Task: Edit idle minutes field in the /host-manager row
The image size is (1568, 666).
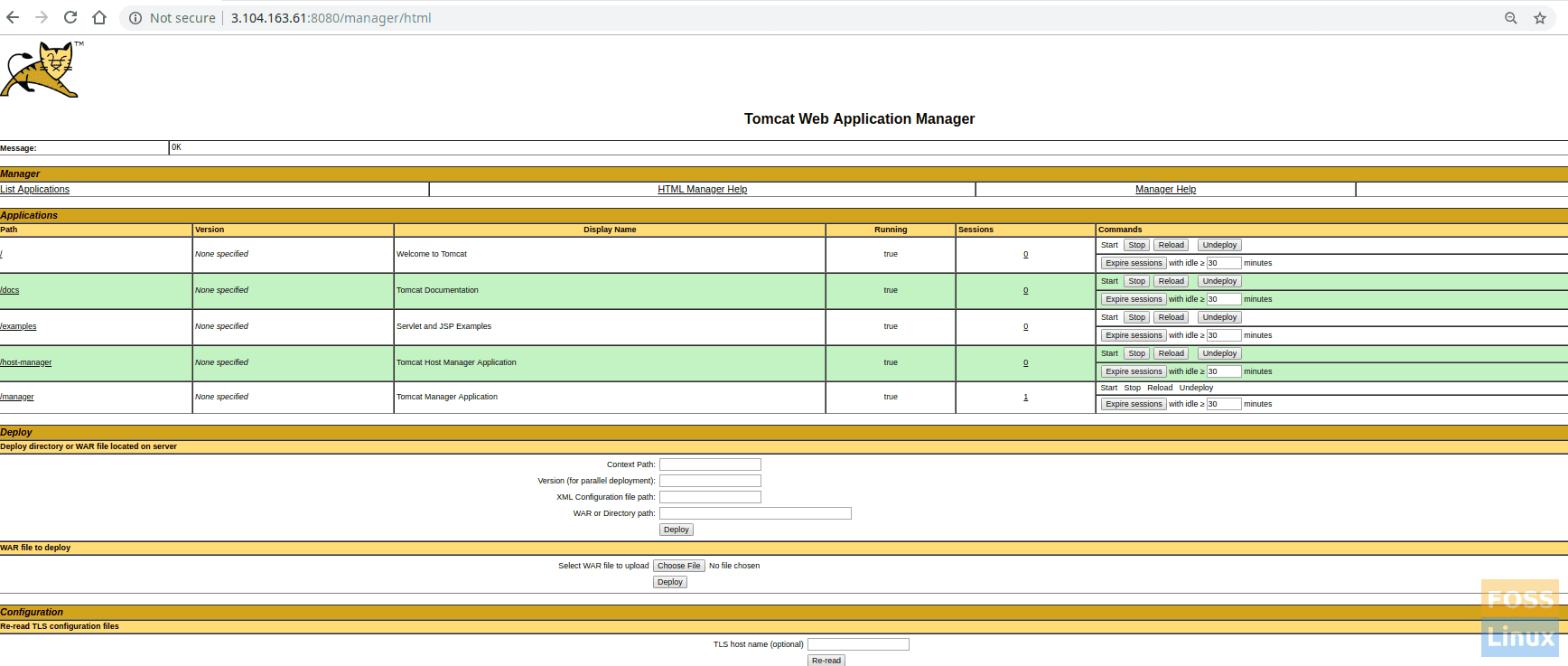Action: pos(1224,371)
